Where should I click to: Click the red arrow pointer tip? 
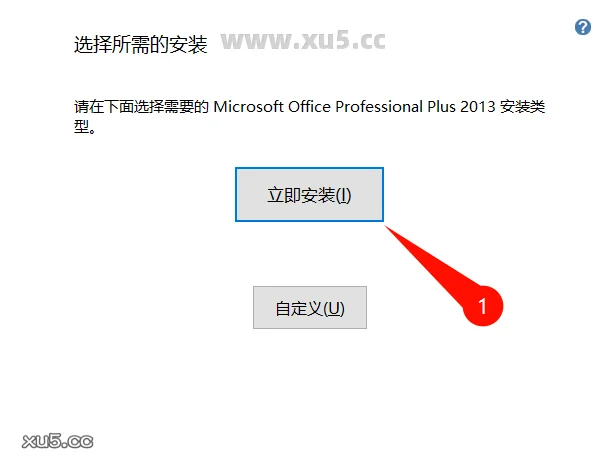388,229
